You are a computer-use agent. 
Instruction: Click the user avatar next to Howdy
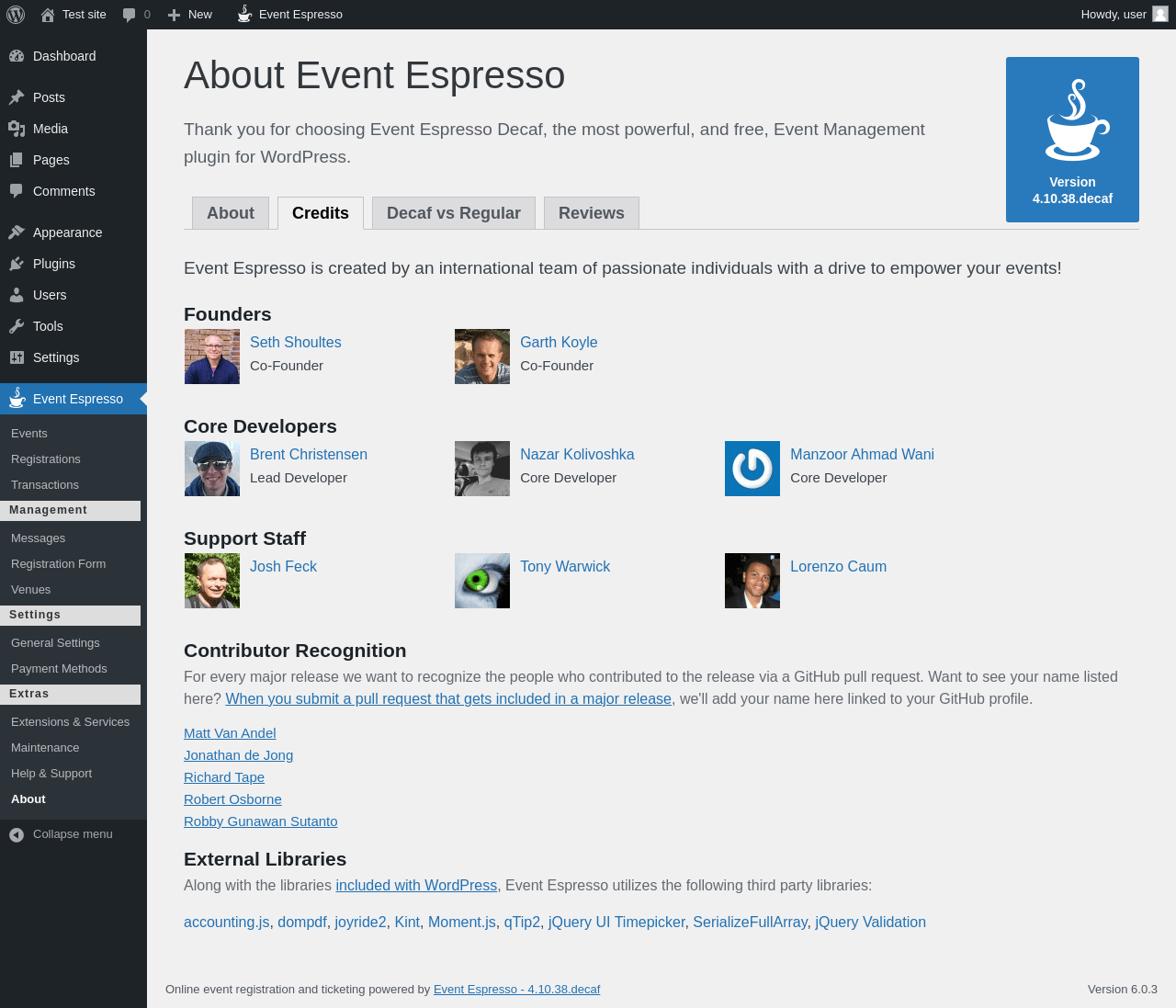pyautogui.click(x=1160, y=14)
